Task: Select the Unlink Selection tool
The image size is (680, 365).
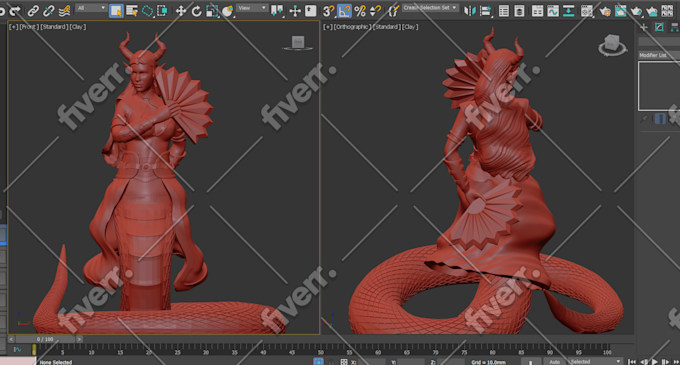Action: coord(49,10)
